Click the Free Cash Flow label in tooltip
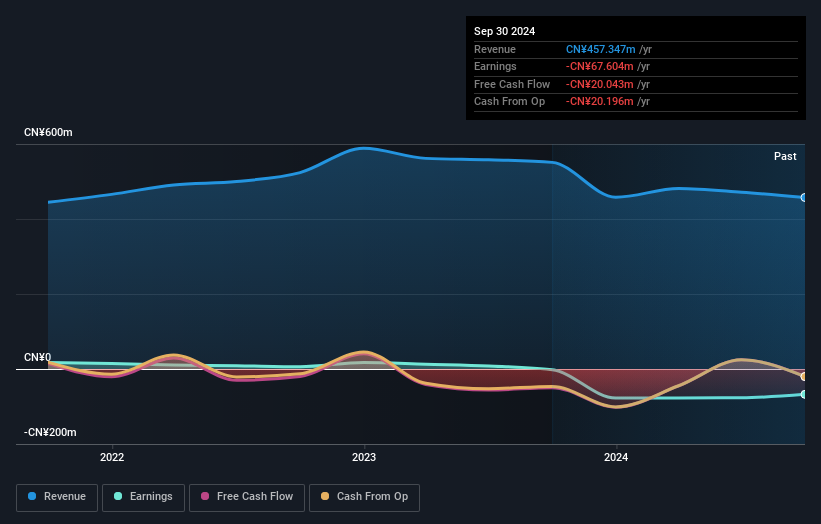821x524 pixels. (512, 84)
